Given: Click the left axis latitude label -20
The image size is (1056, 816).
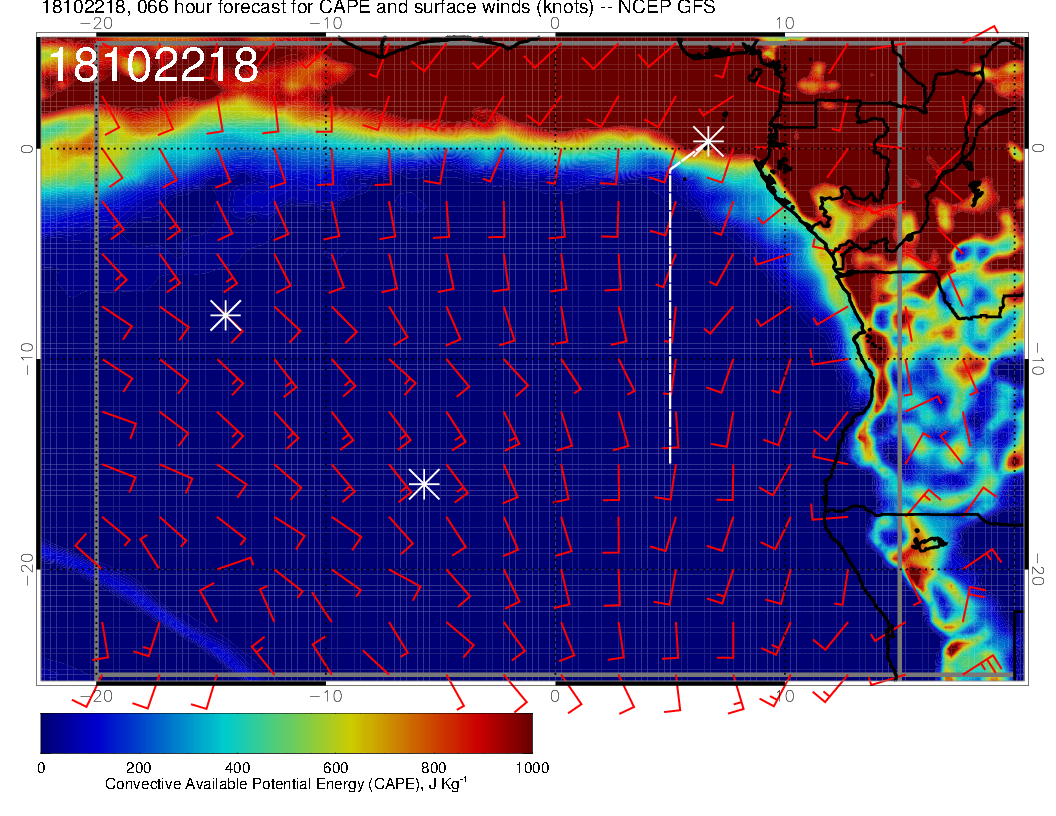Looking at the screenshot, I should tap(26, 570).
